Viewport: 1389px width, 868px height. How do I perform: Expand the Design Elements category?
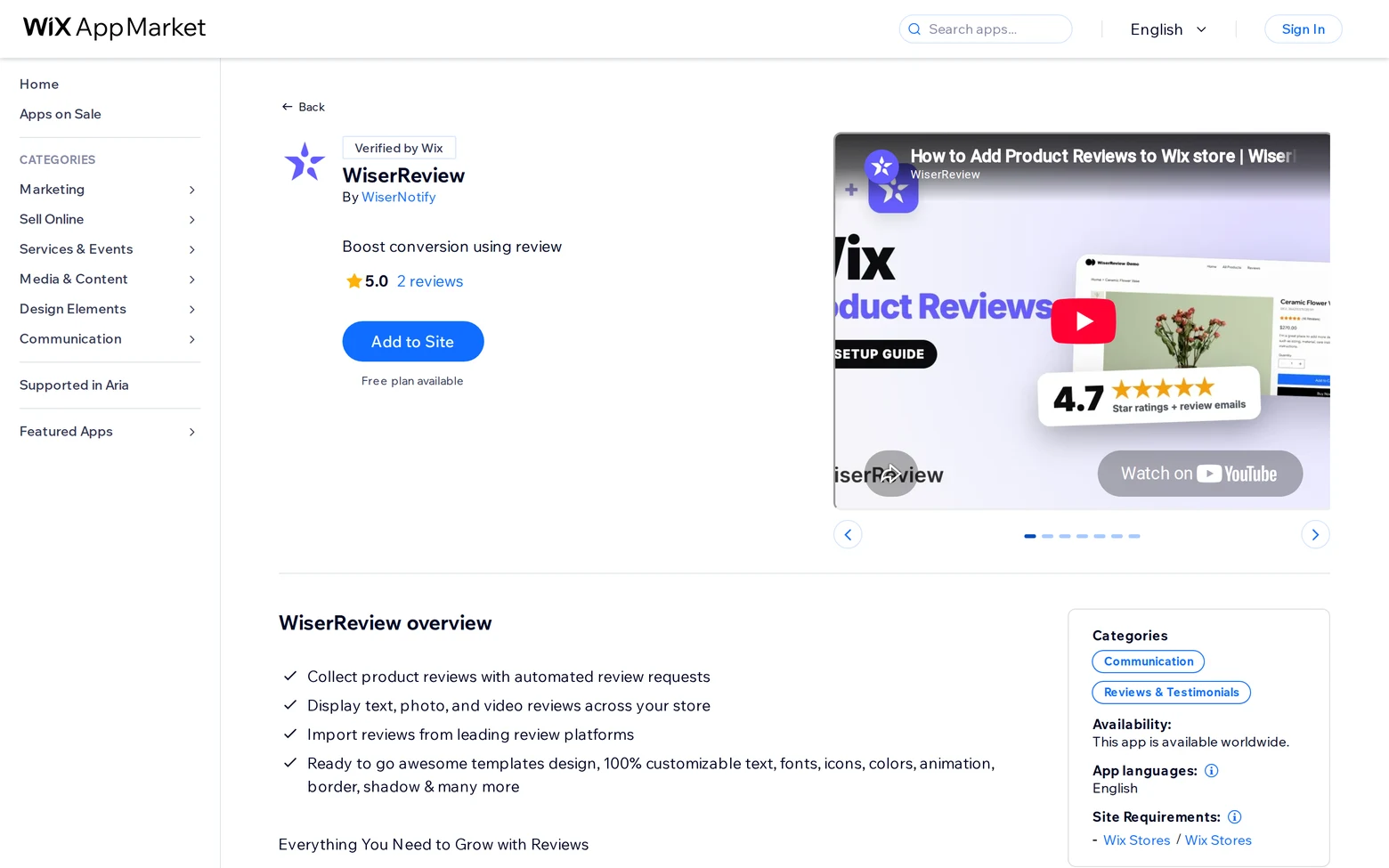click(110, 309)
